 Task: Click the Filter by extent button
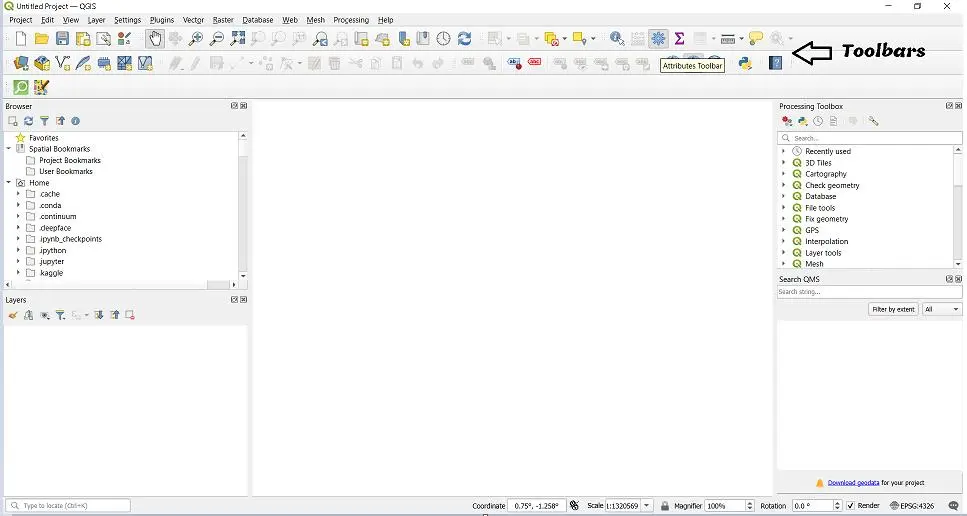[x=893, y=309]
